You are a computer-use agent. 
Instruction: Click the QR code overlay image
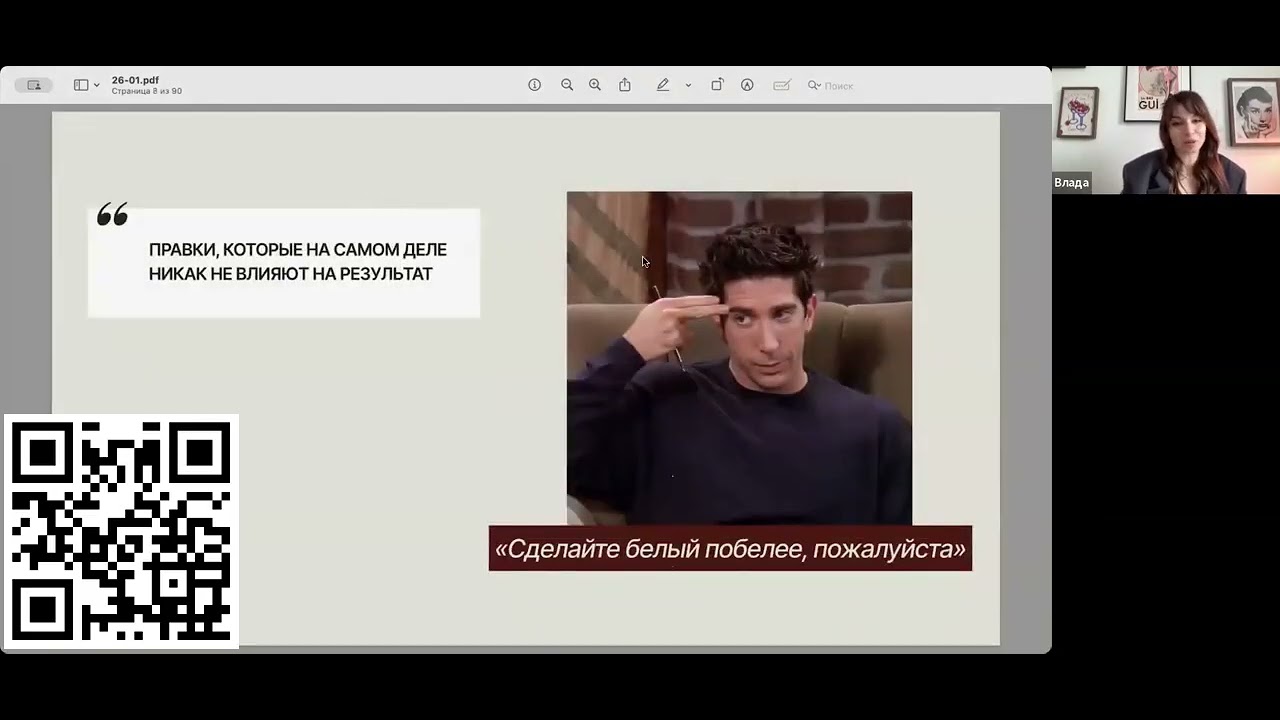coord(121,531)
